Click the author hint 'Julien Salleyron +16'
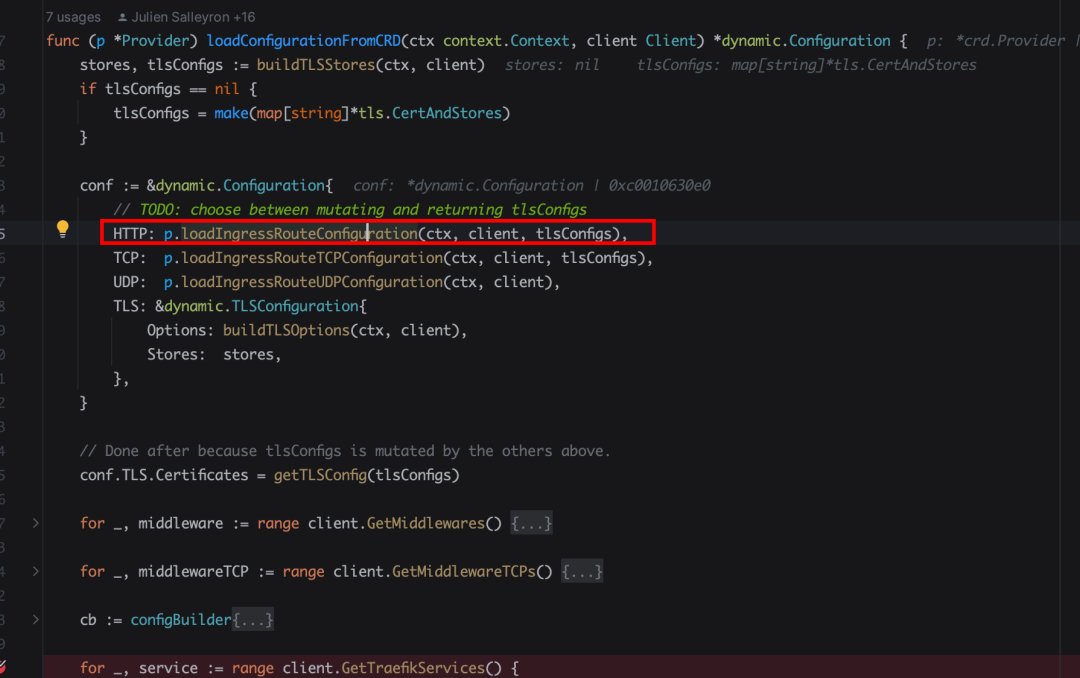1080x678 pixels. click(x=186, y=17)
